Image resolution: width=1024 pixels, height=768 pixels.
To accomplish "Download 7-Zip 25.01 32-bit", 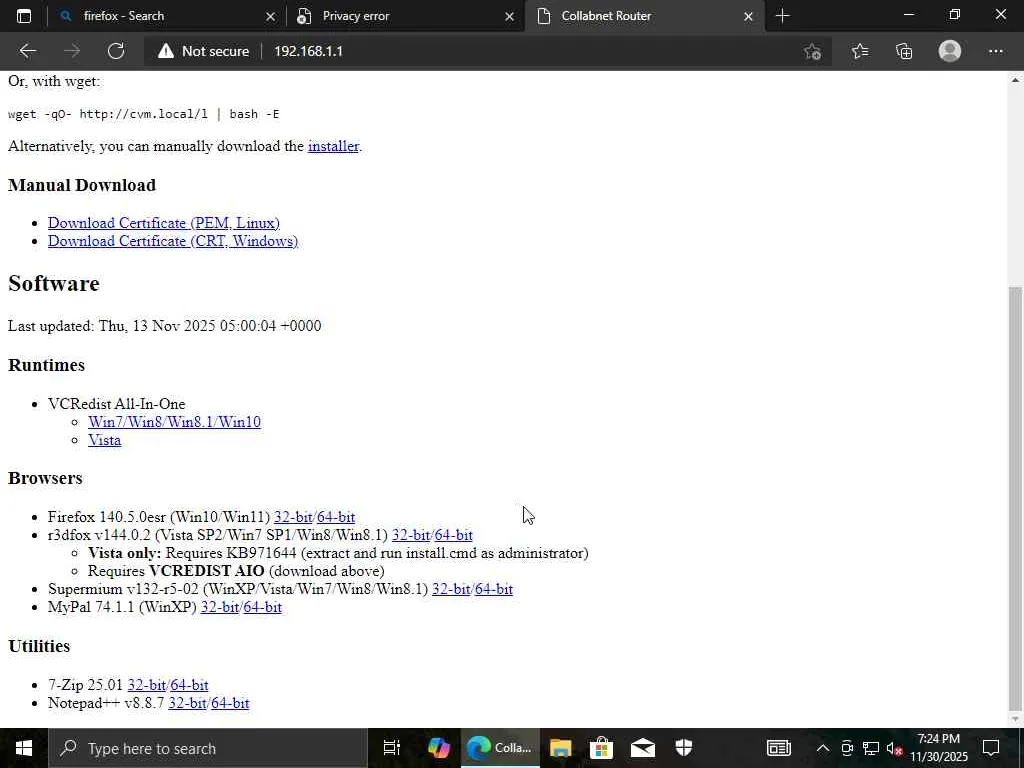I will (x=146, y=685).
